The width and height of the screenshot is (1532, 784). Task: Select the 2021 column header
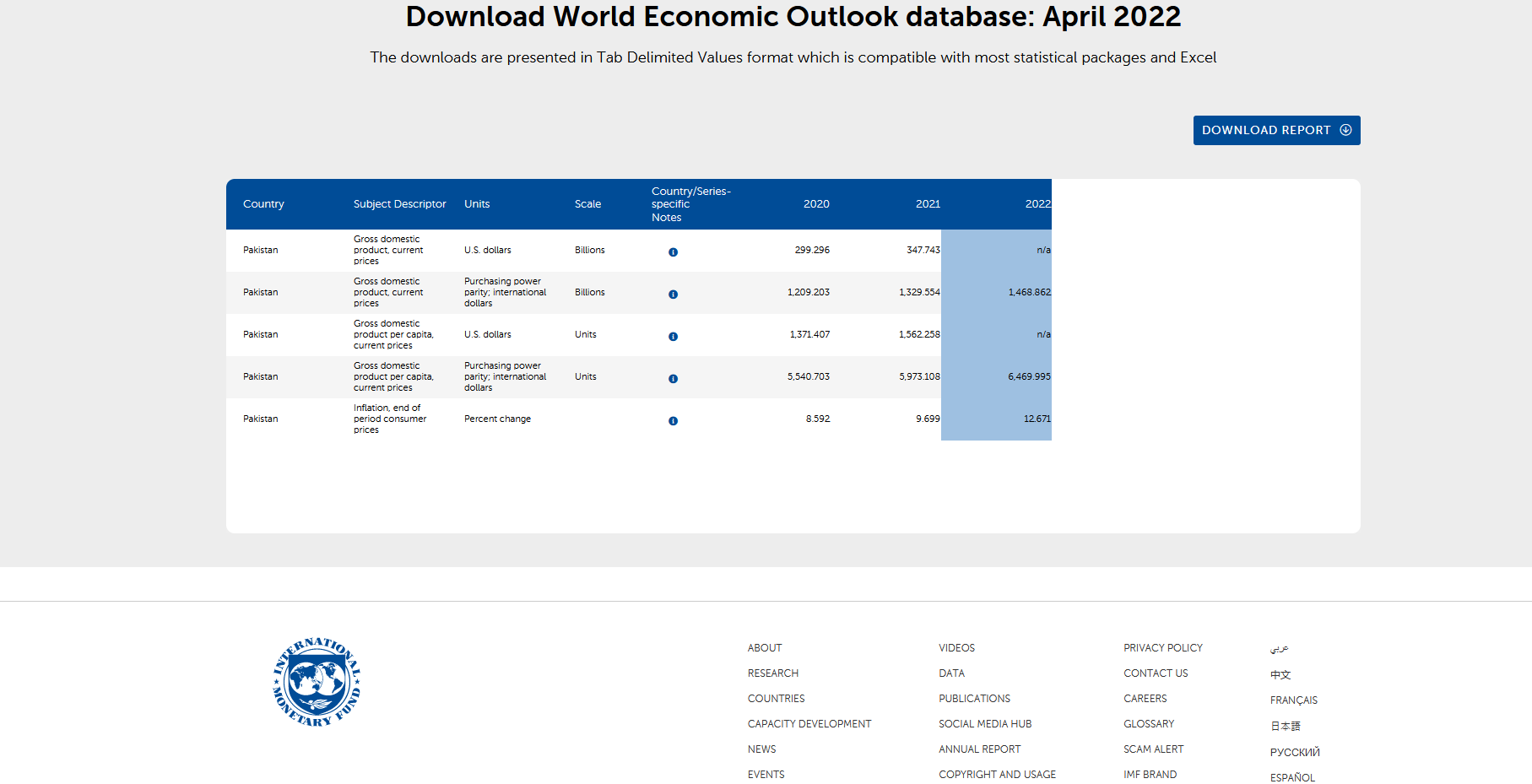tap(928, 204)
